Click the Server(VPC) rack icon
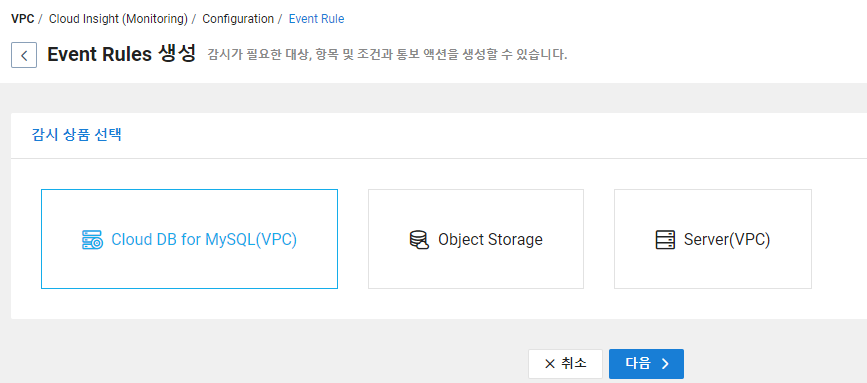 [665, 240]
